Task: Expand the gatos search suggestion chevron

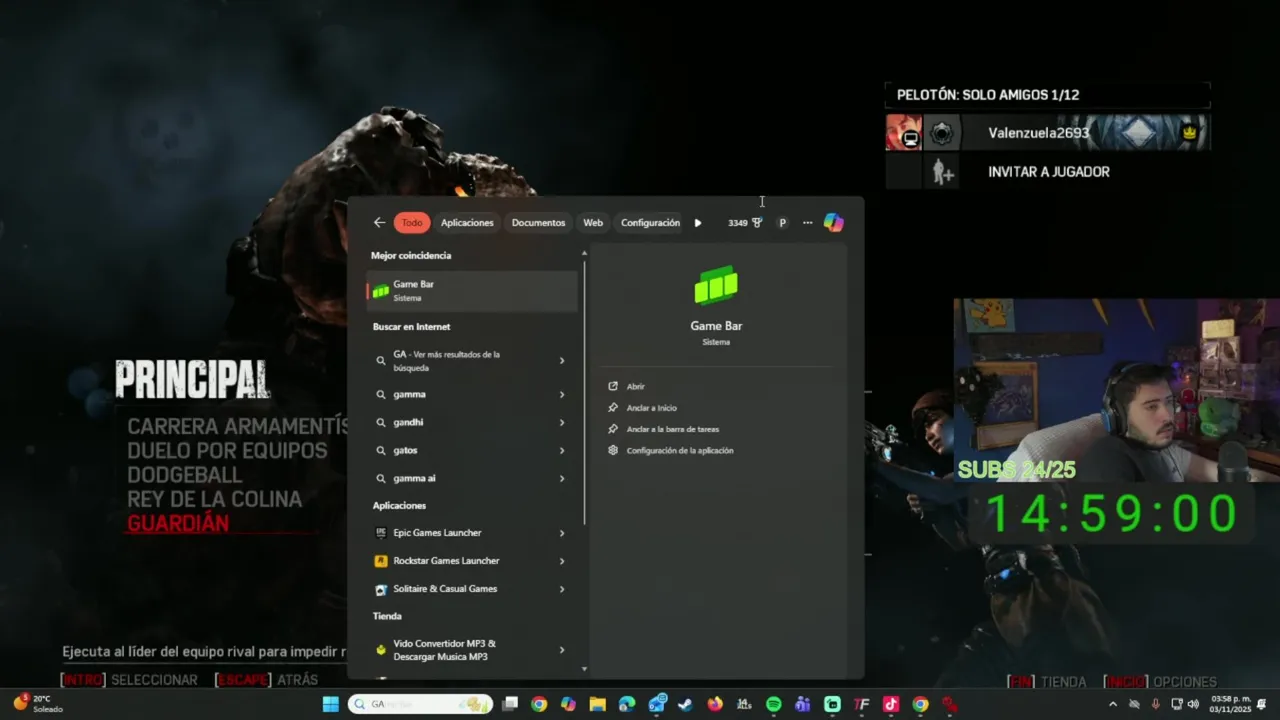Action: tap(562, 450)
